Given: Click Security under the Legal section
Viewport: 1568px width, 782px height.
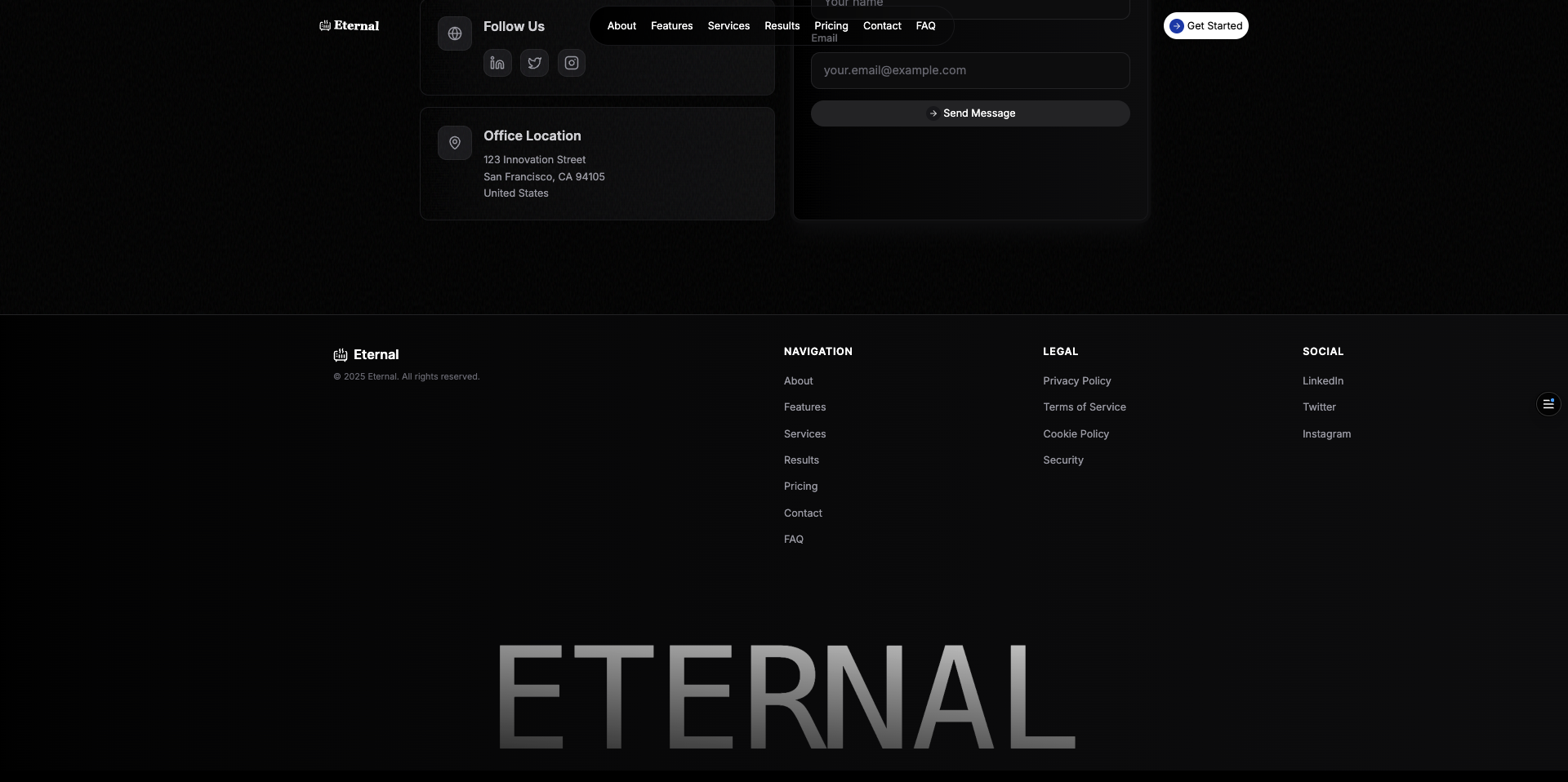Looking at the screenshot, I should coord(1063,460).
